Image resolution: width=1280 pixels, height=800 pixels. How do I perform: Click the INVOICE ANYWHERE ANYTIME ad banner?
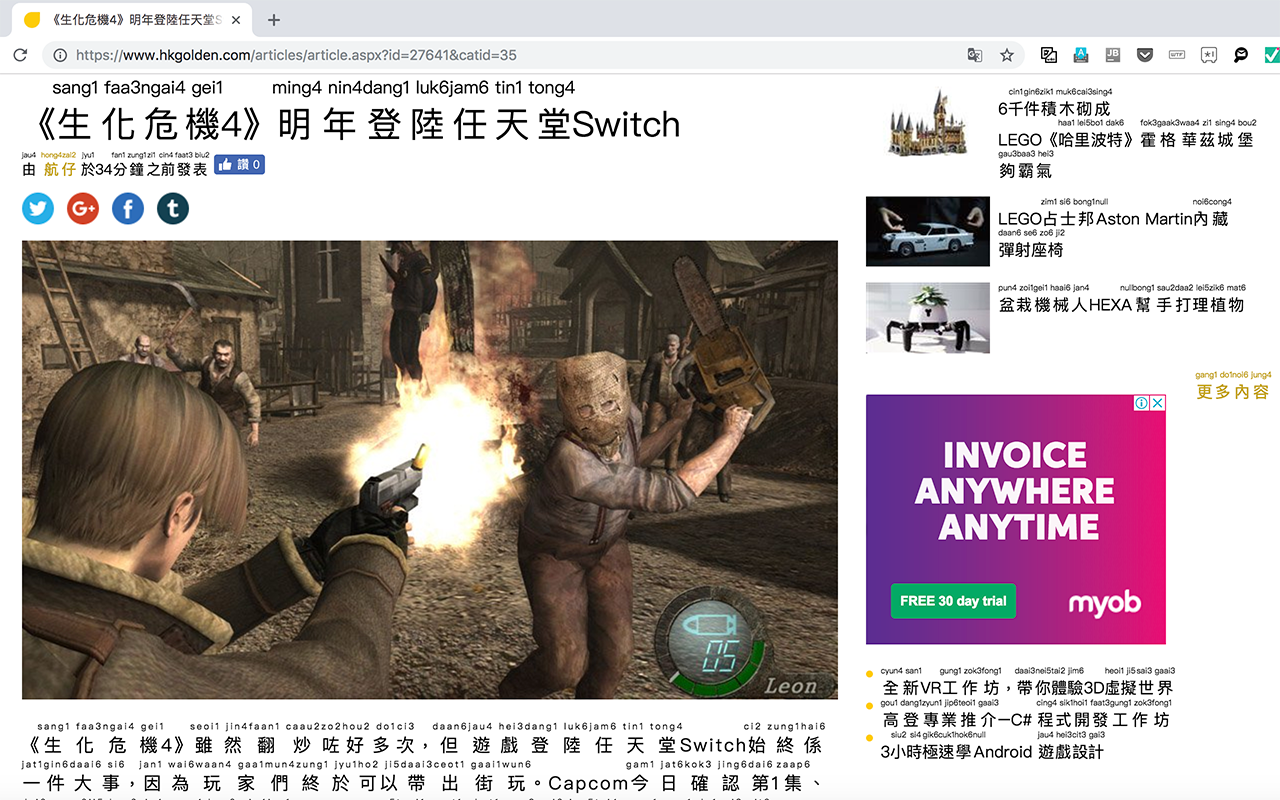[1016, 519]
